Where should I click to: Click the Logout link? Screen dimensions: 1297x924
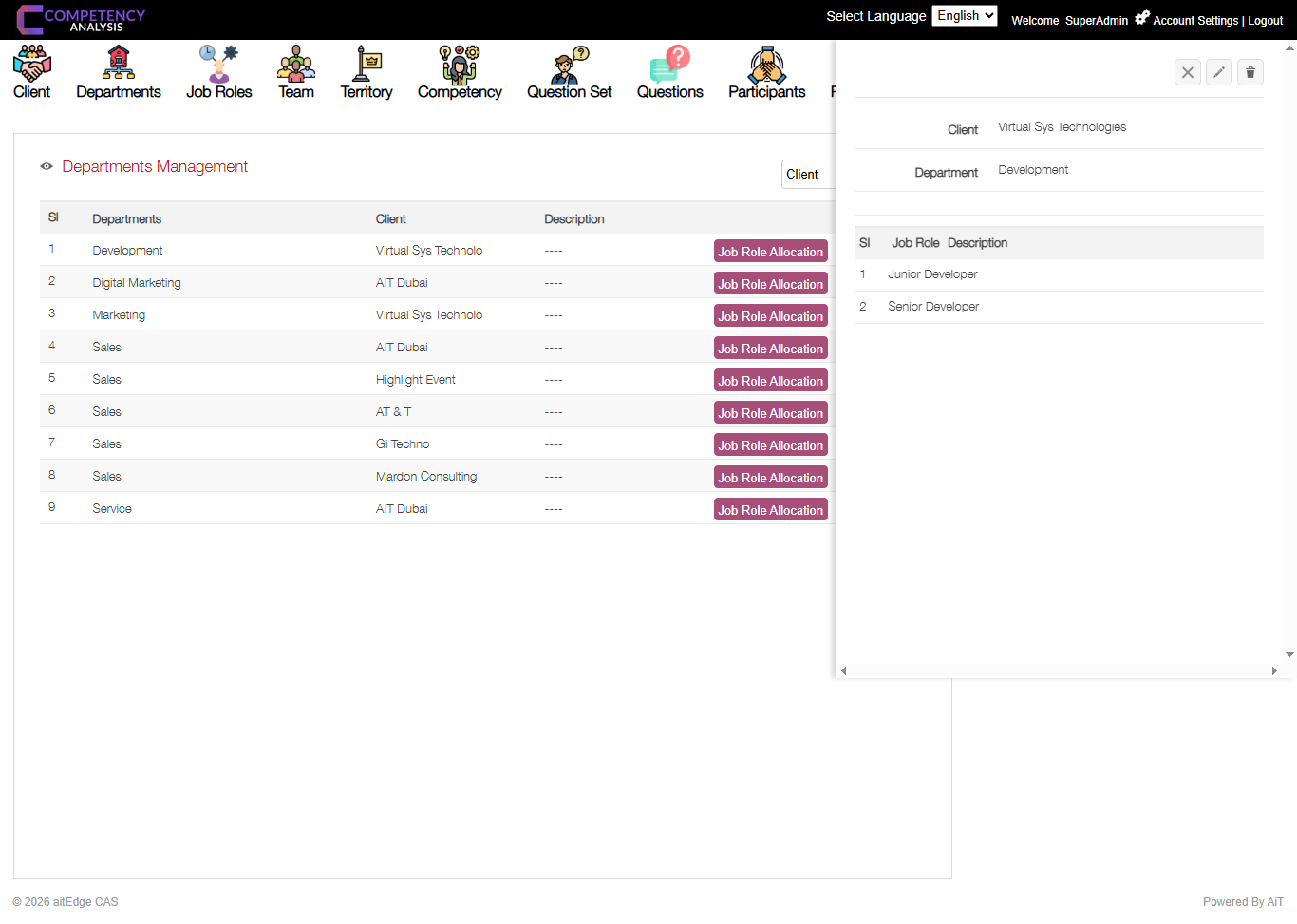point(1265,20)
